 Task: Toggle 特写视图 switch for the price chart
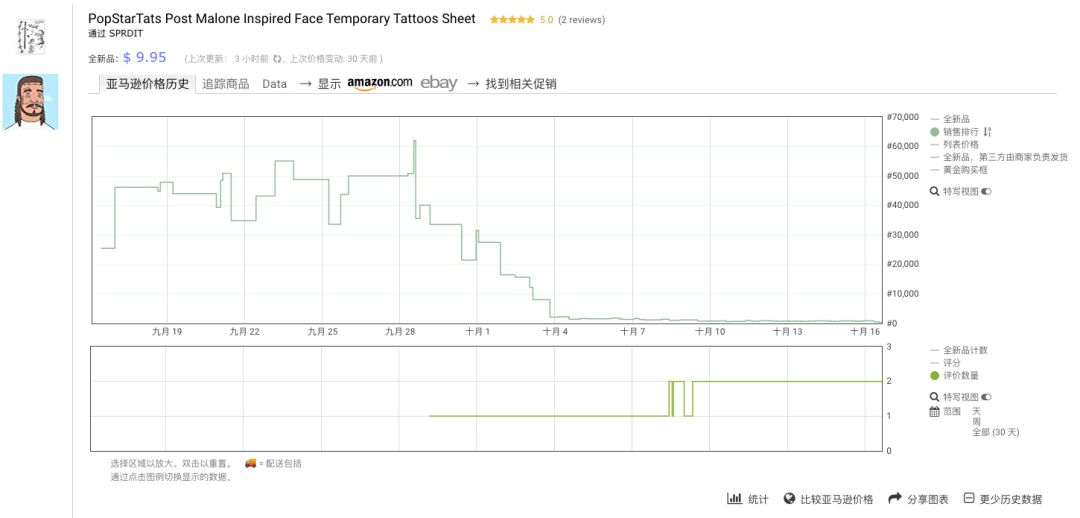987,191
